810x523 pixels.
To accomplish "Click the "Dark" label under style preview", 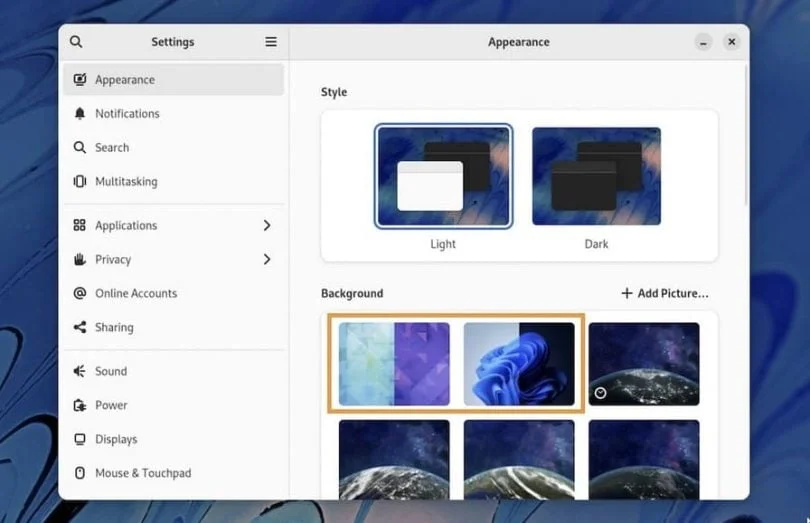I will tap(596, 244).
